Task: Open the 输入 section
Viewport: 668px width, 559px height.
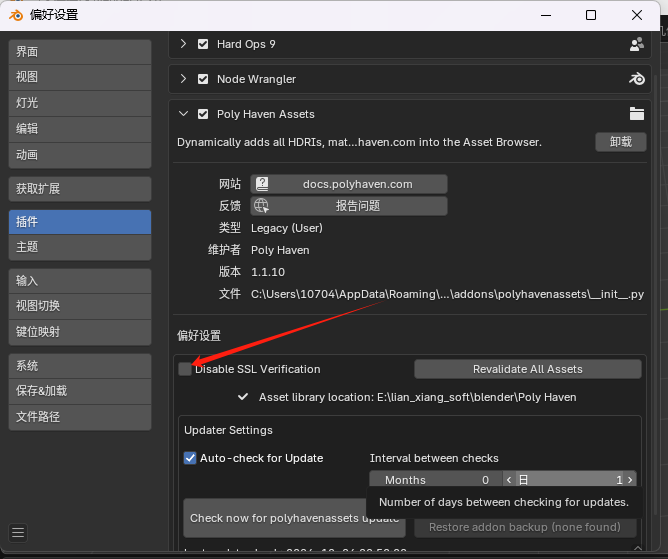Action: [x=80, y=281]
